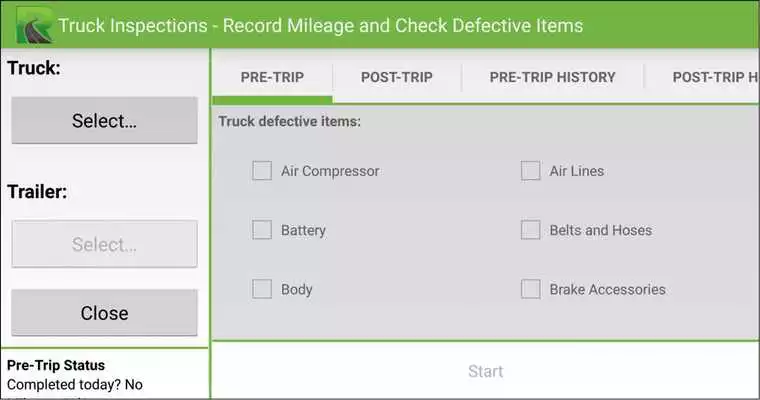Tick the Air Lines checkbox
This screenshot has height=400, width=760.
click(530, 171)
